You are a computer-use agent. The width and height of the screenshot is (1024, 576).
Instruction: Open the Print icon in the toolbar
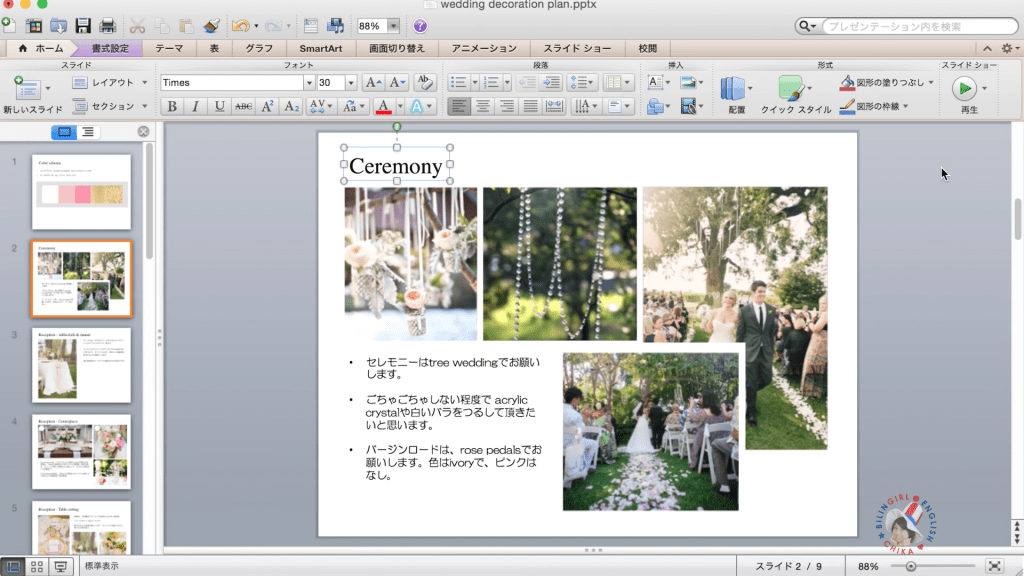coord(107,25)
